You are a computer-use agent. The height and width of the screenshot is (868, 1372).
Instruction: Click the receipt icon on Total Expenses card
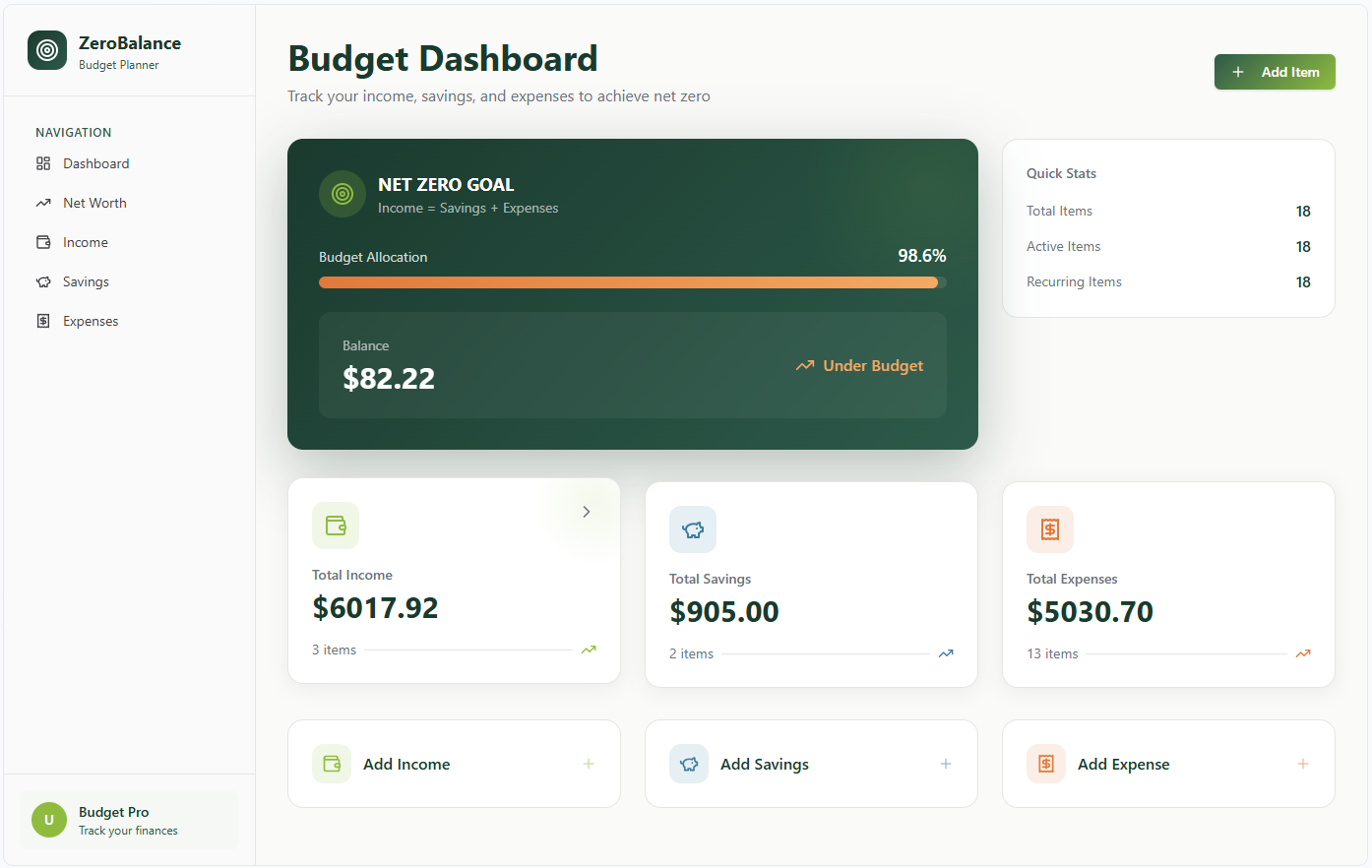(1050, 529)
